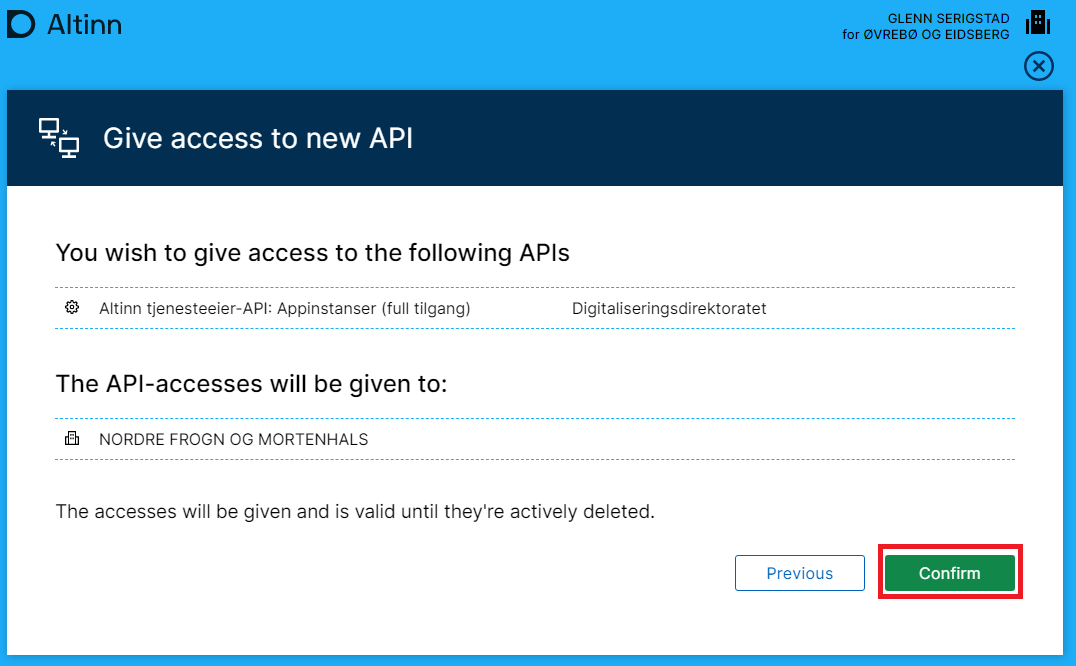Click the Altinn wordmark text
Viewport: 1076px width, 666px height.
pyautogui.click(x=84, y=24)
